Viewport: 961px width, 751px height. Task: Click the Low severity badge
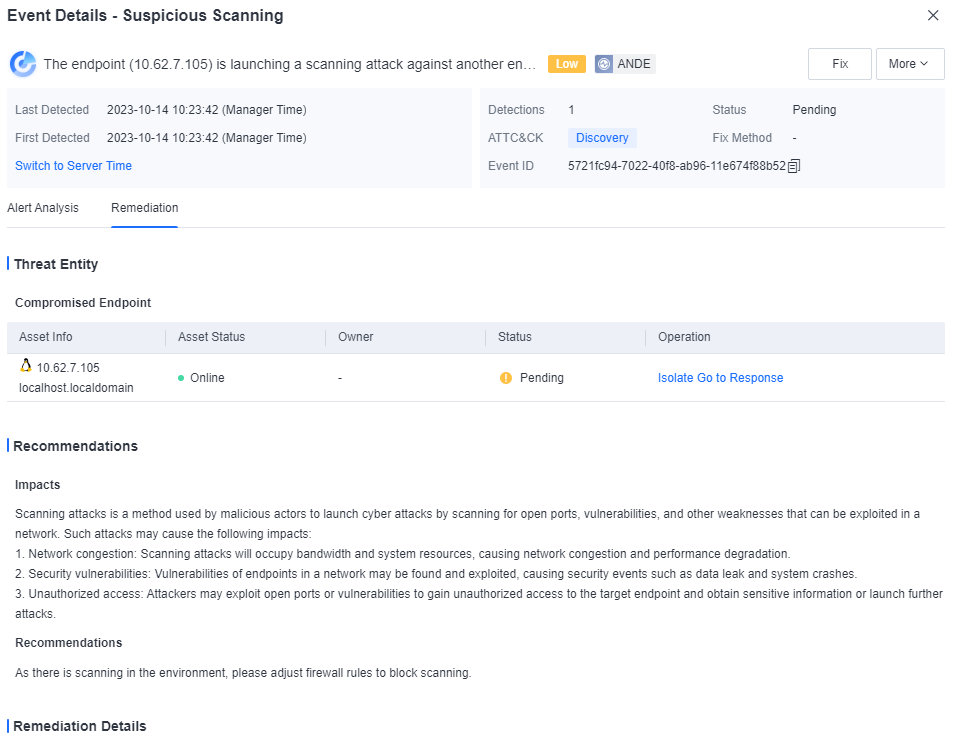tap(567, 64)
